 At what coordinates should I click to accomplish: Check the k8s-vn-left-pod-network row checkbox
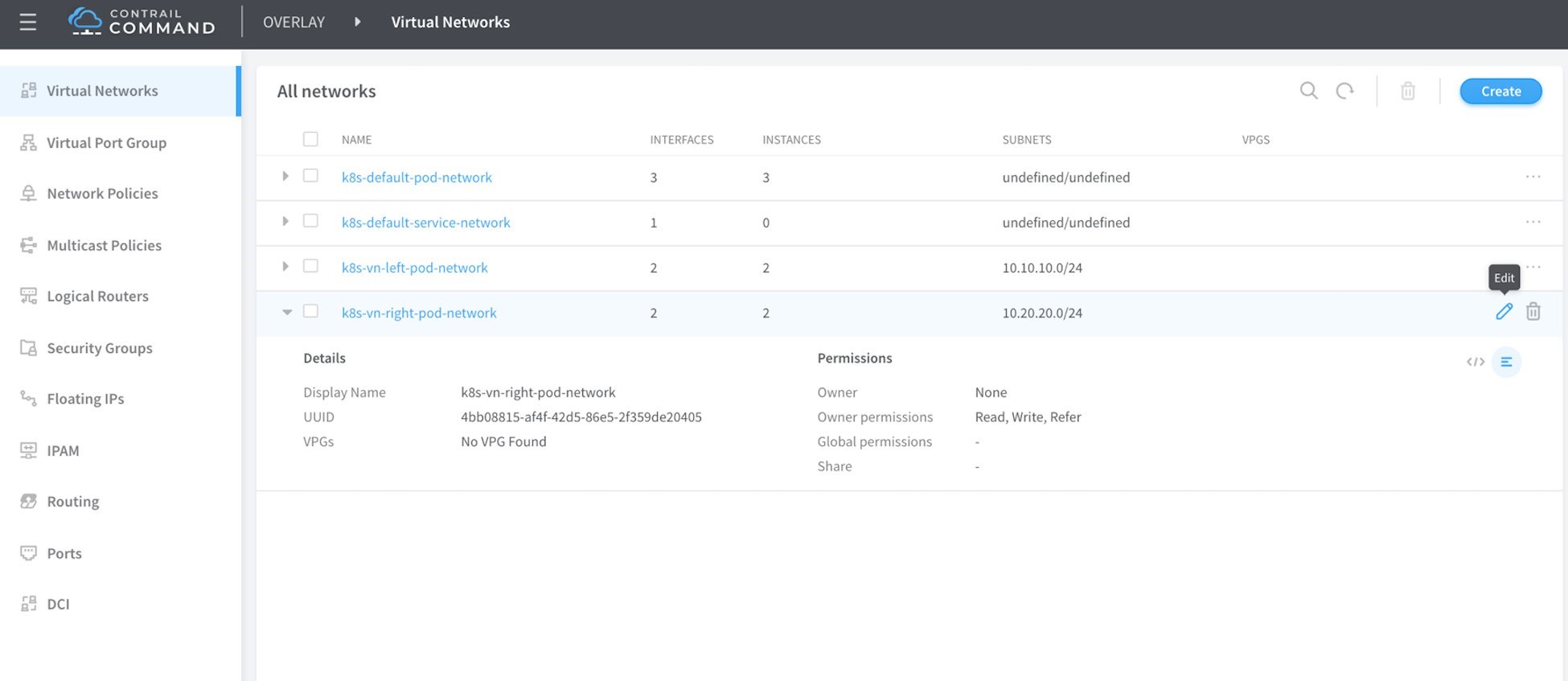(x=310, y=265)
